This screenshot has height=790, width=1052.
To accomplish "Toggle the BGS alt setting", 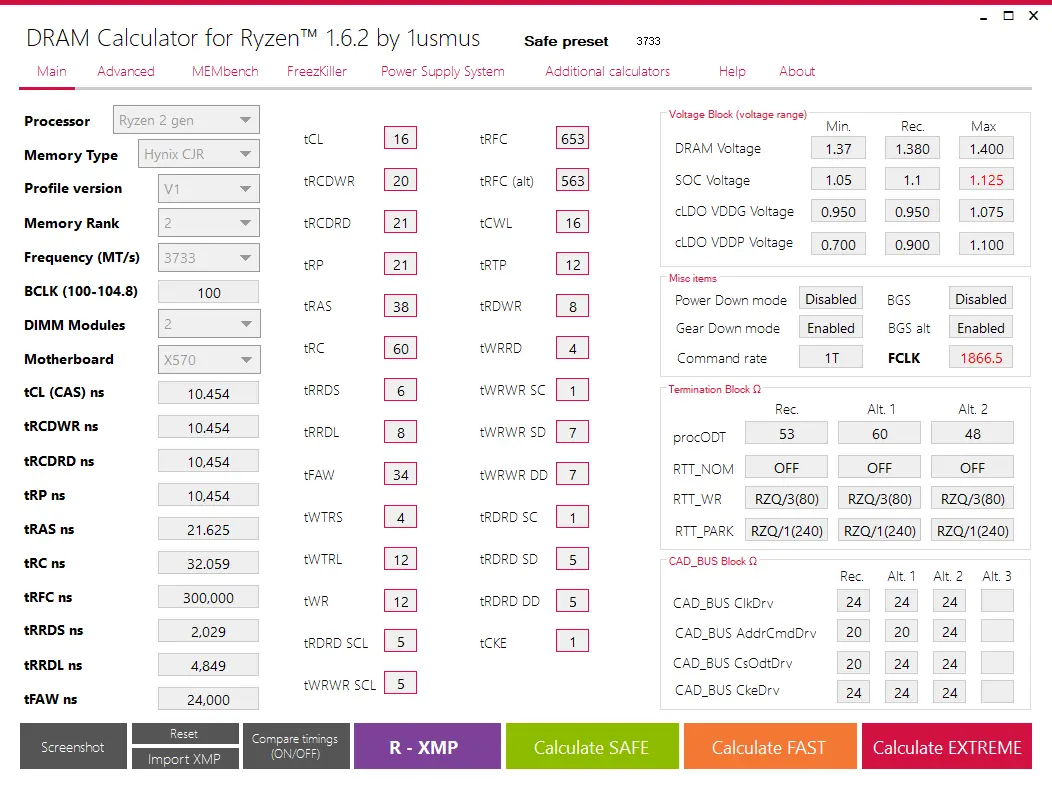I will click(980, 327).
